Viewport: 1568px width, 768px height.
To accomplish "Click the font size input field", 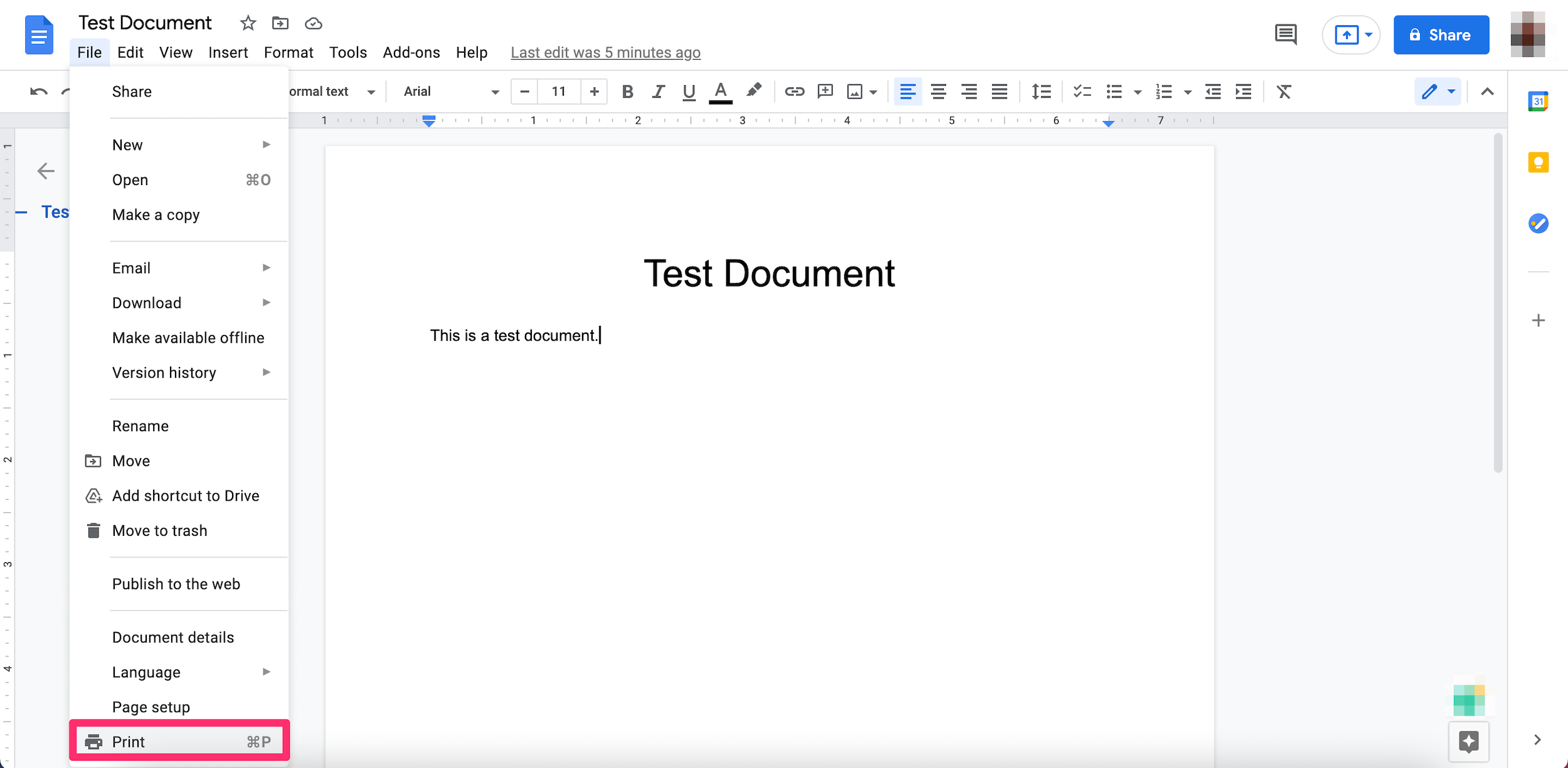I will point(558,92).
